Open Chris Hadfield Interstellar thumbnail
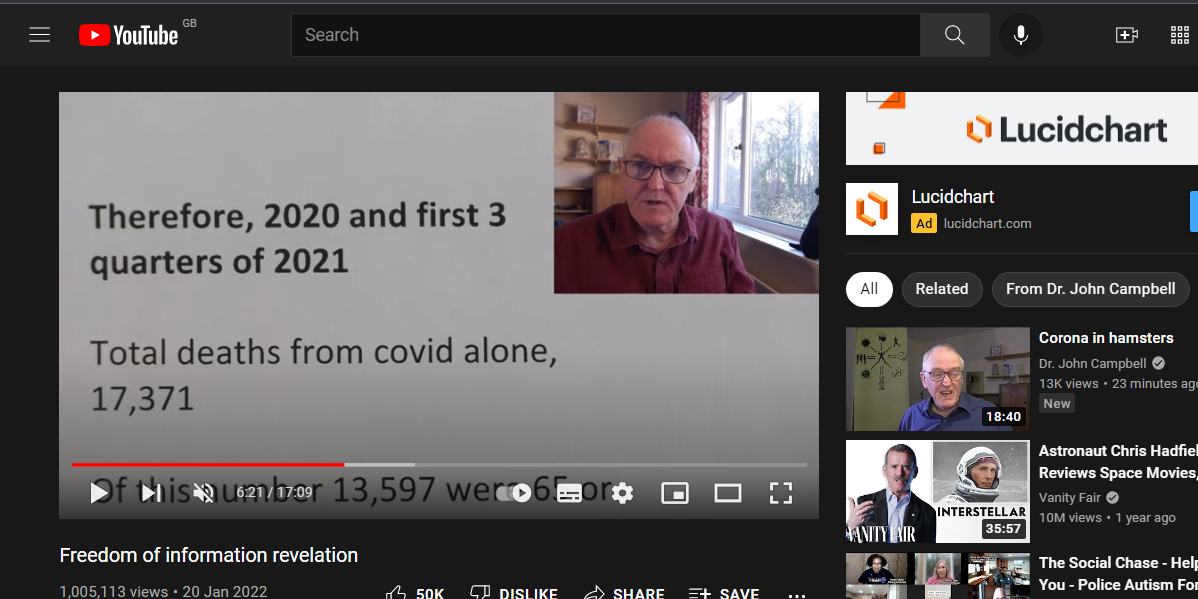The image size is (1198, 599). (937, 491)
